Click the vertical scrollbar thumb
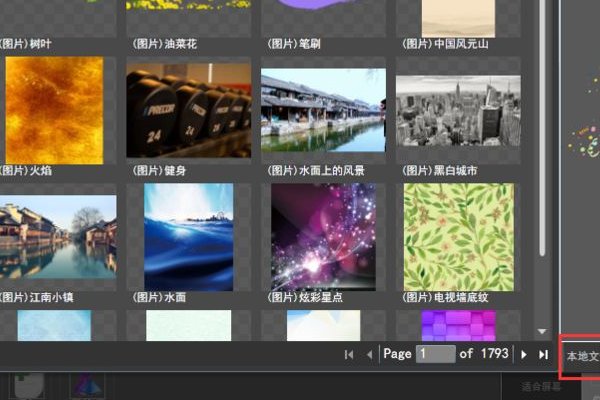 pyautogui.click(x=542, y=126)
